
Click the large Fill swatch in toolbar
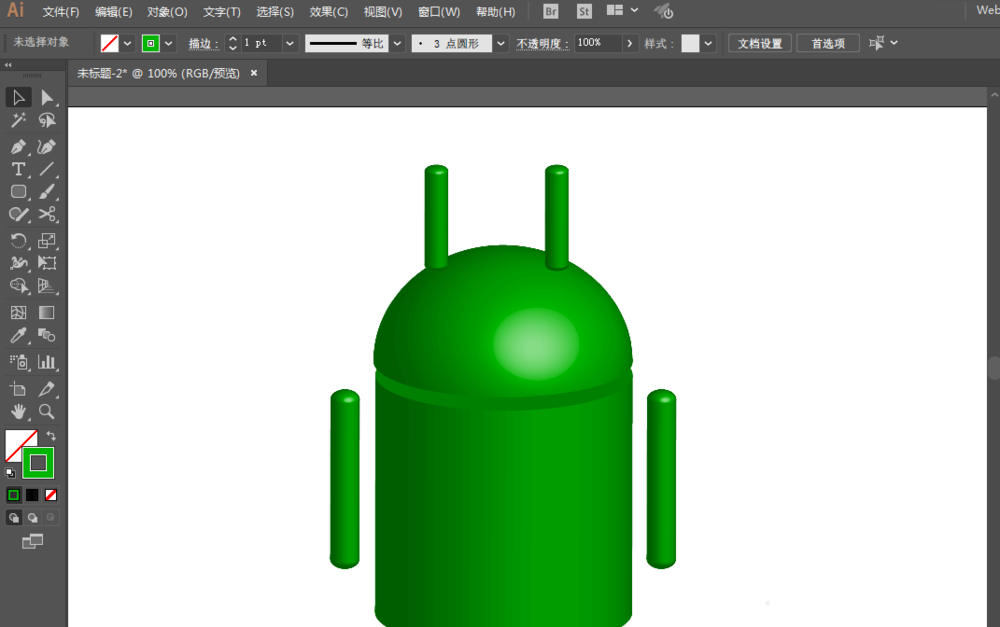20,444
